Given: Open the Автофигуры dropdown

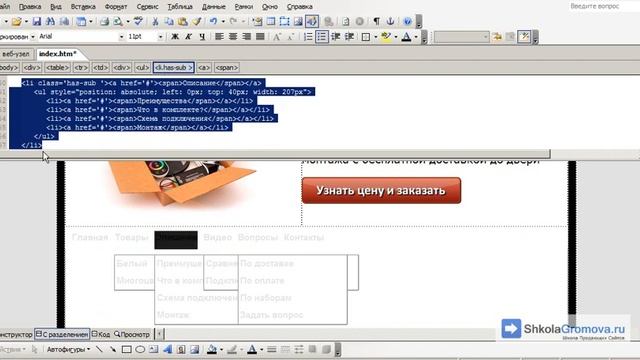Looking at the screenshot, I should click(68, 349).
